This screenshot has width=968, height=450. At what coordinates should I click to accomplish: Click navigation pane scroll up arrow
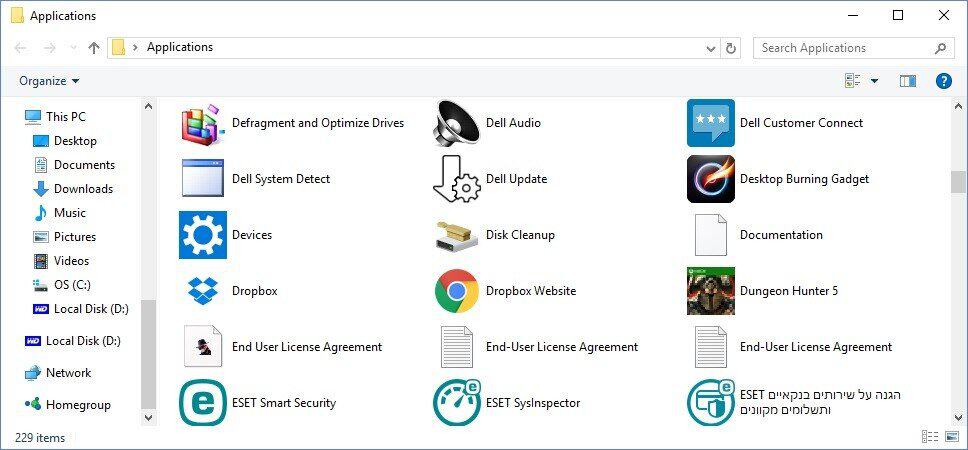point(148,106)
